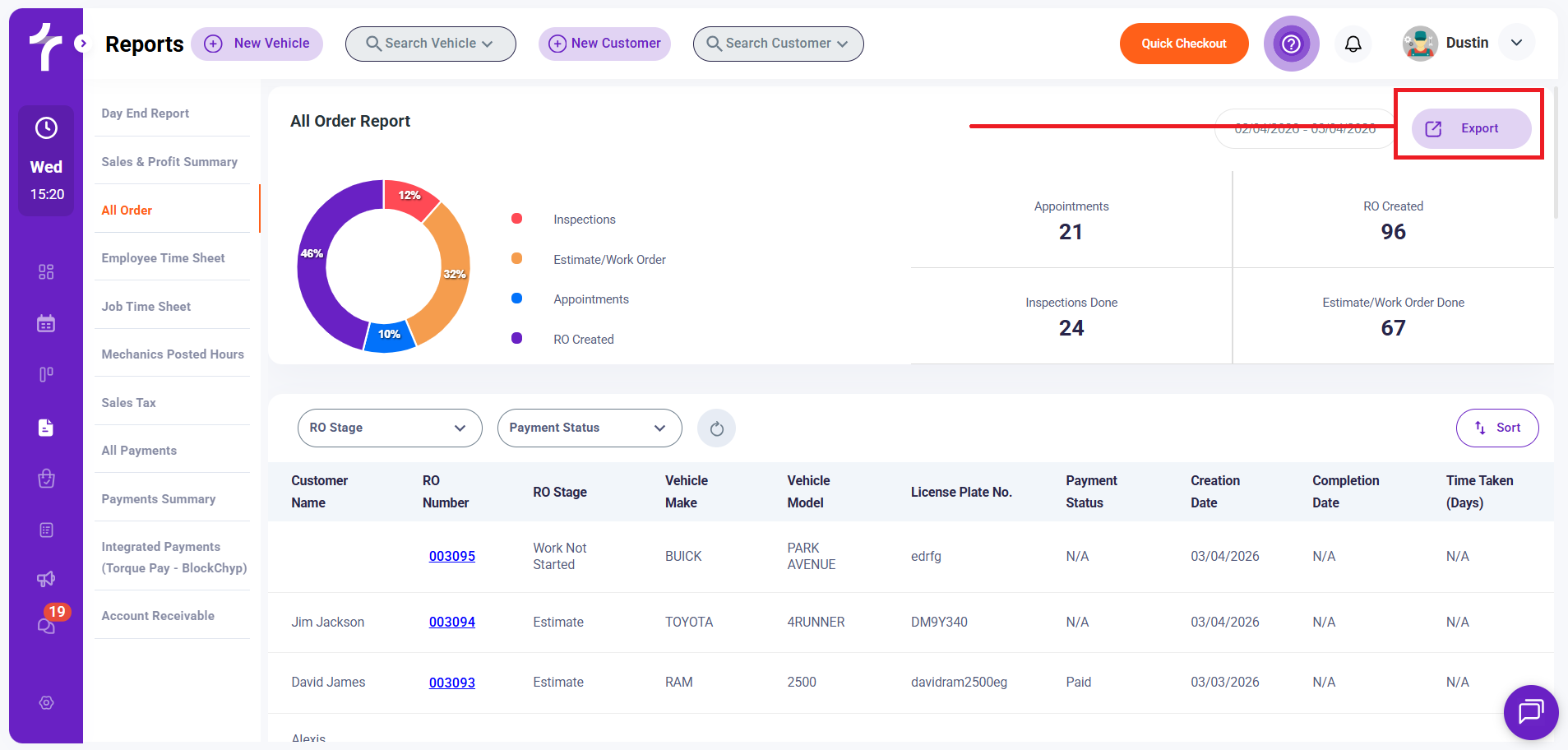Click the orange Estimate/Work Order legend dot
The height and width of the screenshot is (750, 1568).
pos(517,258)
